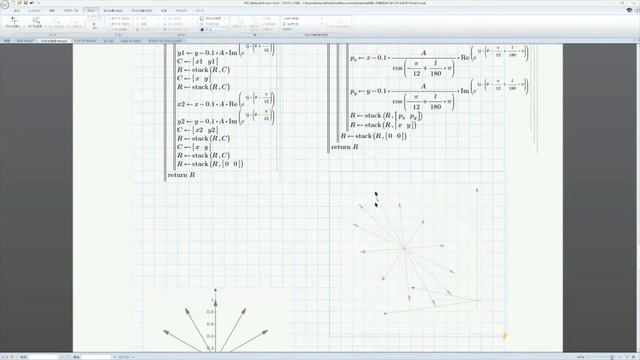Open the Math Formatting ribbon tab
640x360 pixels.
click(x=113, y=11)
